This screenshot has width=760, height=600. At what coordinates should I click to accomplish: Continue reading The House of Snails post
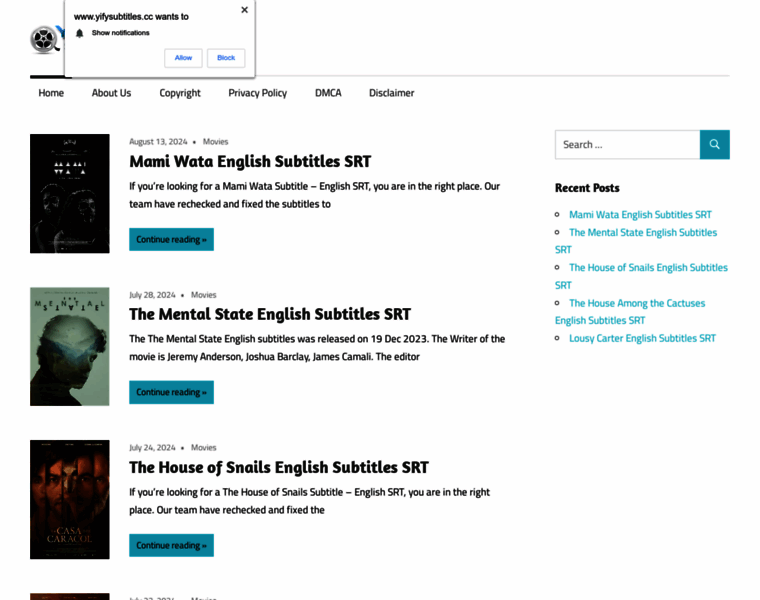tap(171, 545)
